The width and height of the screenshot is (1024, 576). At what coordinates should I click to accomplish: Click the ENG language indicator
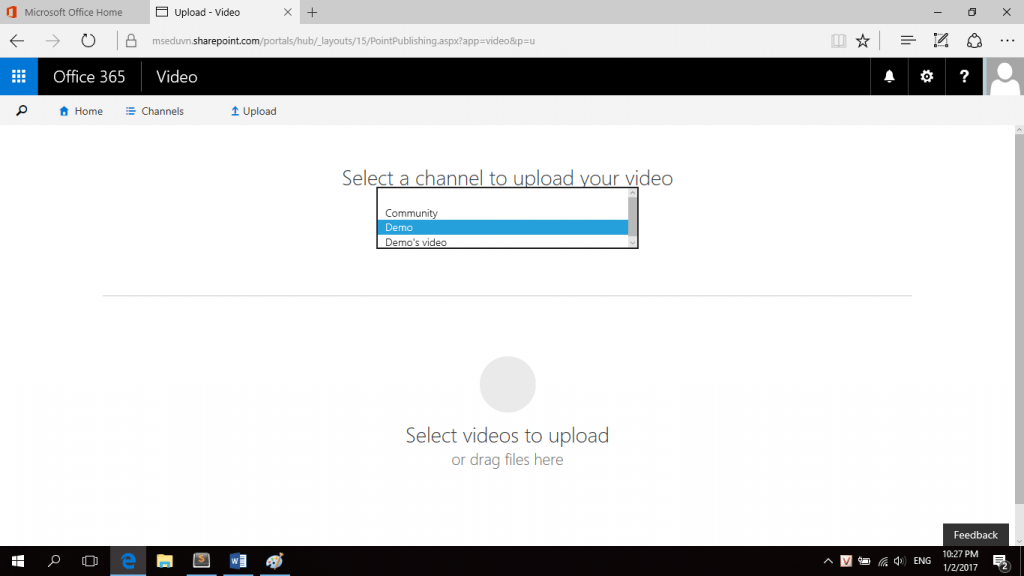pyautogui.click(x=922, y=561)
